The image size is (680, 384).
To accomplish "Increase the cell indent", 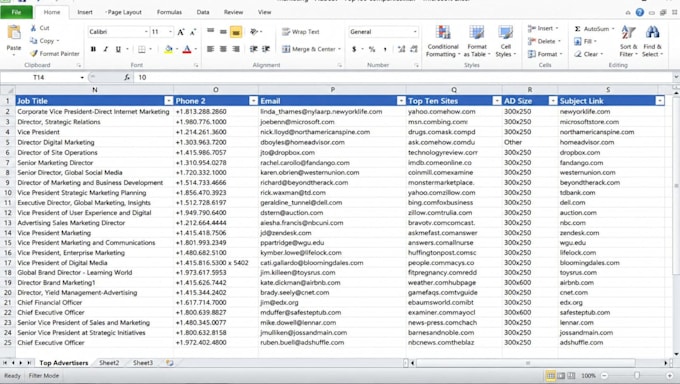I will 266,49.
